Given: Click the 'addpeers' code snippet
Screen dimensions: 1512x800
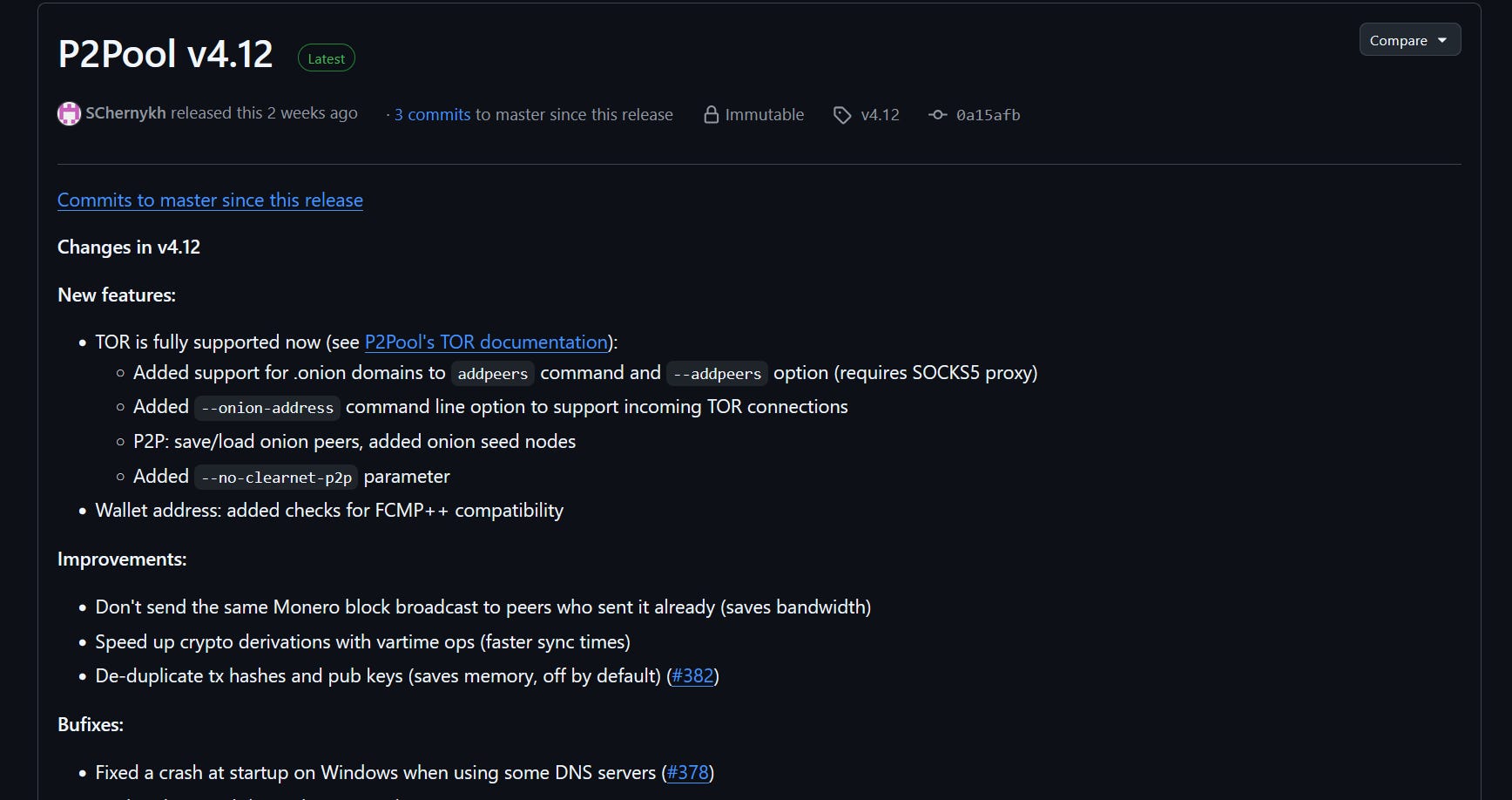Looking at the screenshot, I should pos(493,373).
